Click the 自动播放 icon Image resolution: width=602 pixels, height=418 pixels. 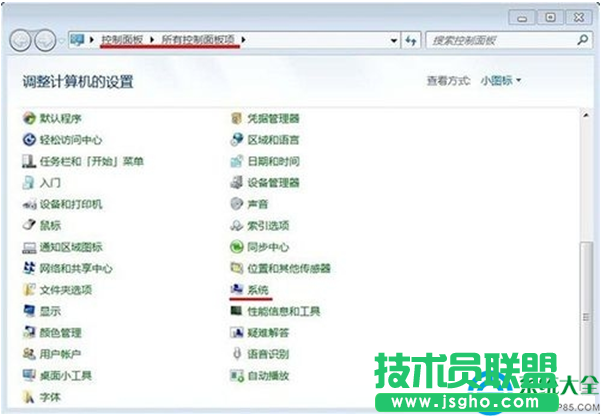pos(236,375)
